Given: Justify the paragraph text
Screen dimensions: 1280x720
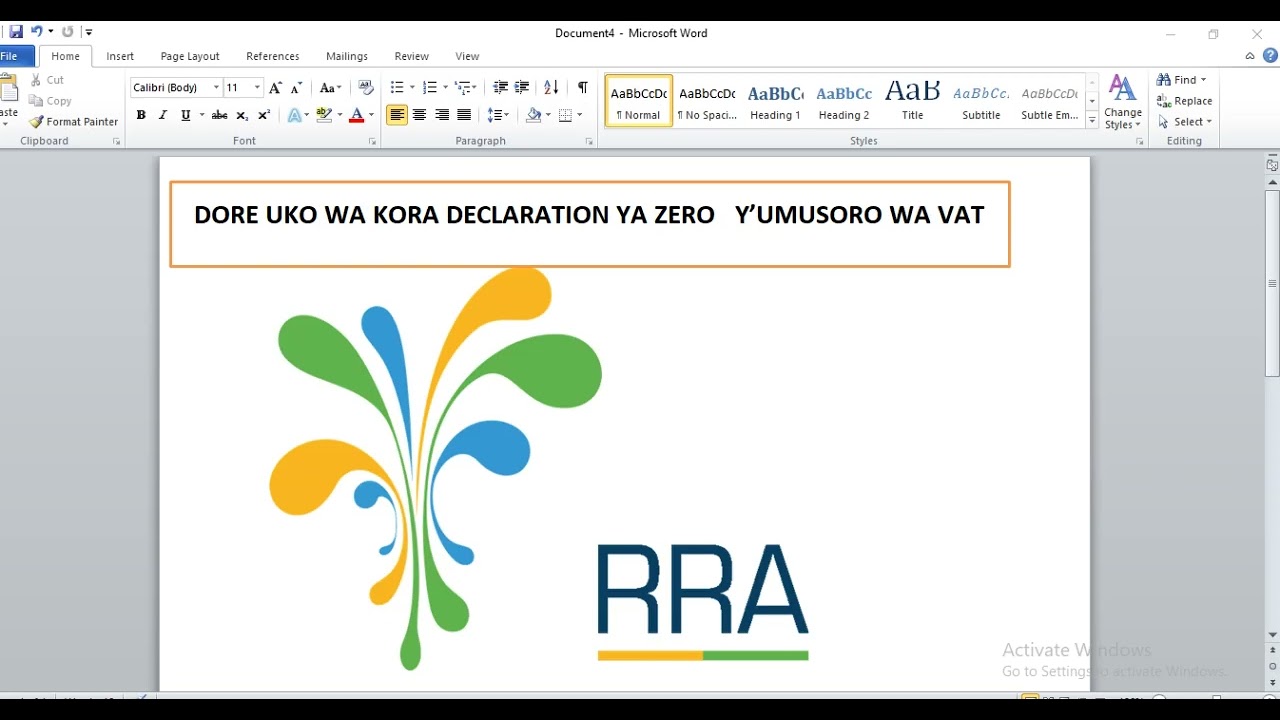Looking at the screenshot, I should click(464, 116).
